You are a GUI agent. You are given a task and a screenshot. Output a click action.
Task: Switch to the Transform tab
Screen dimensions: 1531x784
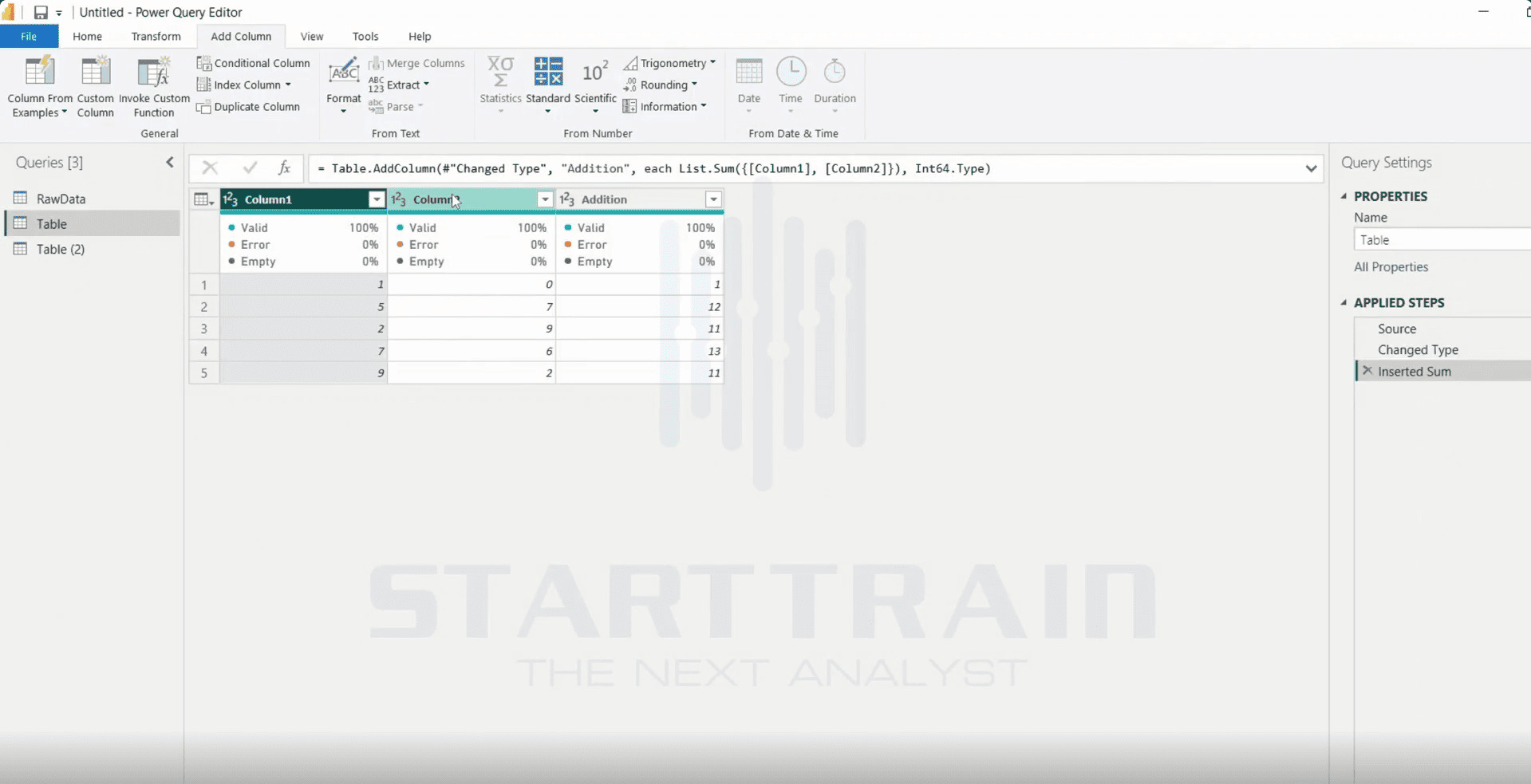[x=156, y=37]
